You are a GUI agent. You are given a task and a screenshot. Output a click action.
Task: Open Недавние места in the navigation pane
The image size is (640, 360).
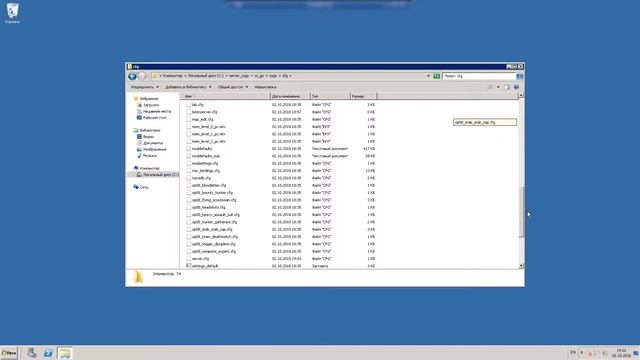click(157, 111)
